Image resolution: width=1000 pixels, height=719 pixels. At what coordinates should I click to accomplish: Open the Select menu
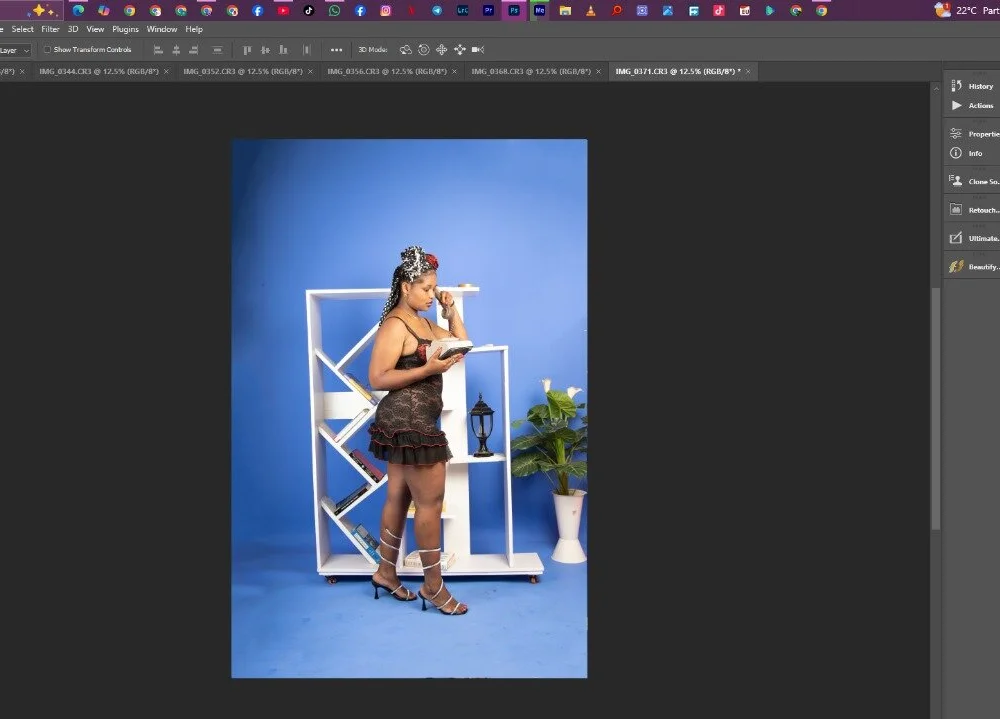pos(22,29)
